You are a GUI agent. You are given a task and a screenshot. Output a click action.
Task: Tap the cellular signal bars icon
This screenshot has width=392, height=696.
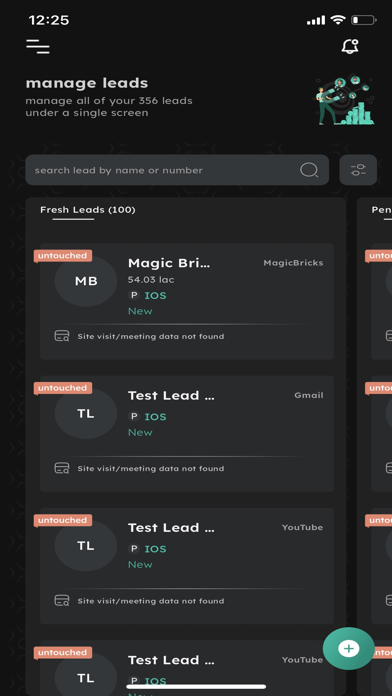coord(316,20)
